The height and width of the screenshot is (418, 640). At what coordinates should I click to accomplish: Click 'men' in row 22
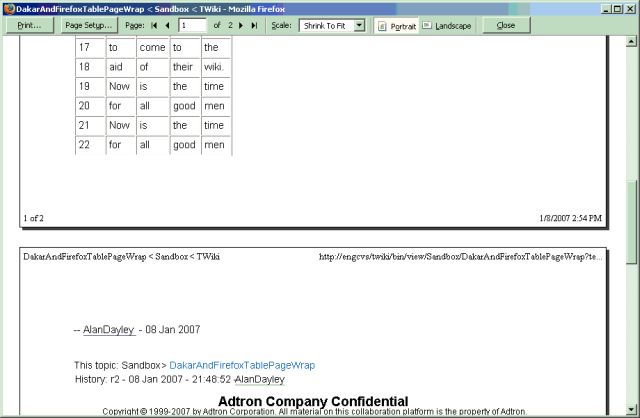214,145
